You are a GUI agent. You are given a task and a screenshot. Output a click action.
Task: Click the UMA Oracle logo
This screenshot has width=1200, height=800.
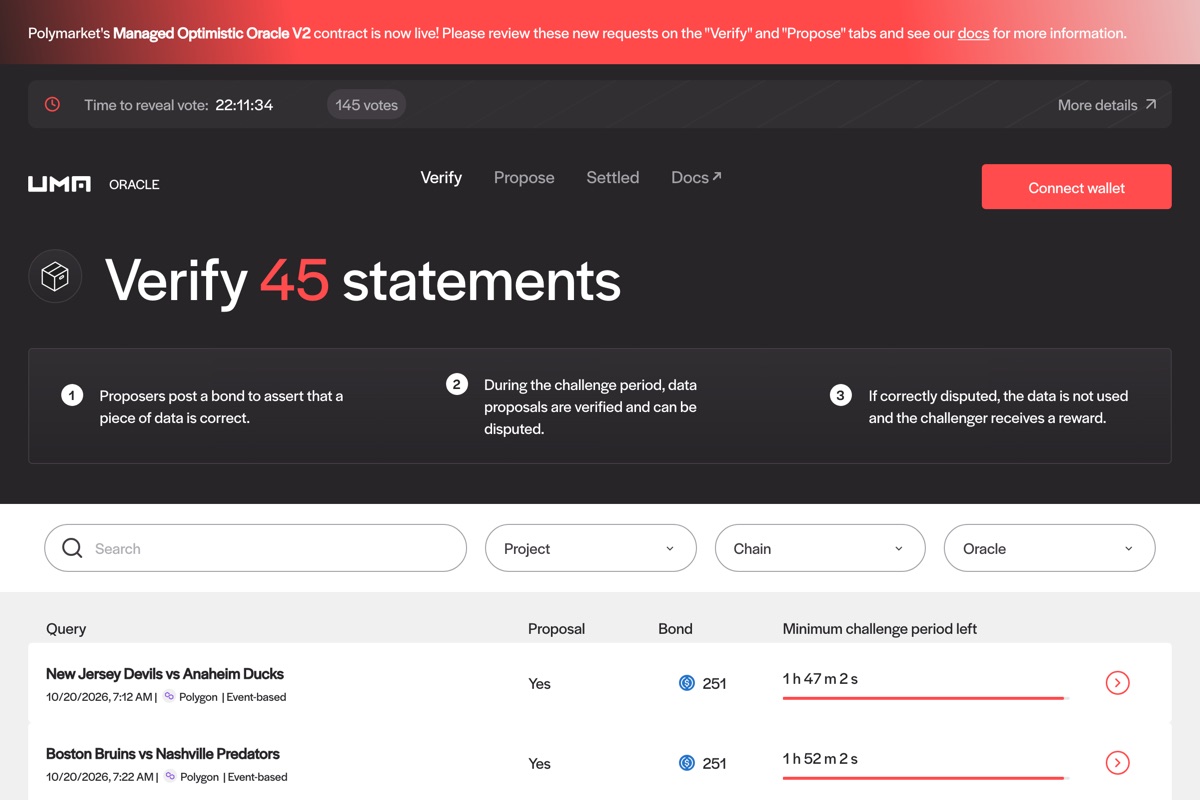click(x=94, y=184)
